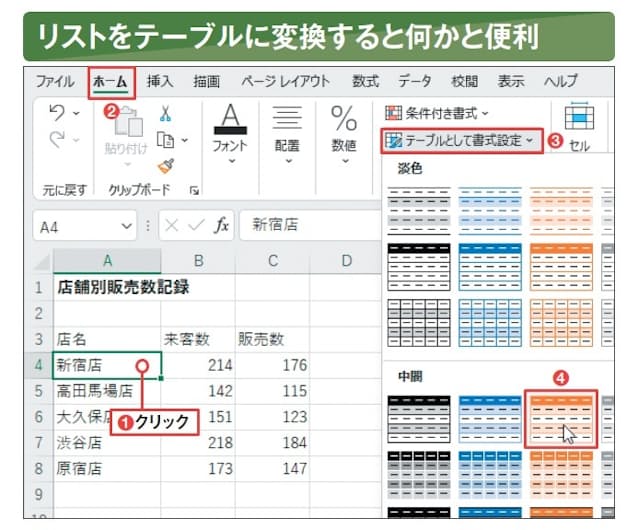Open the フォント group icon
Screen dimensions: 638x530
tap(230, 119)
